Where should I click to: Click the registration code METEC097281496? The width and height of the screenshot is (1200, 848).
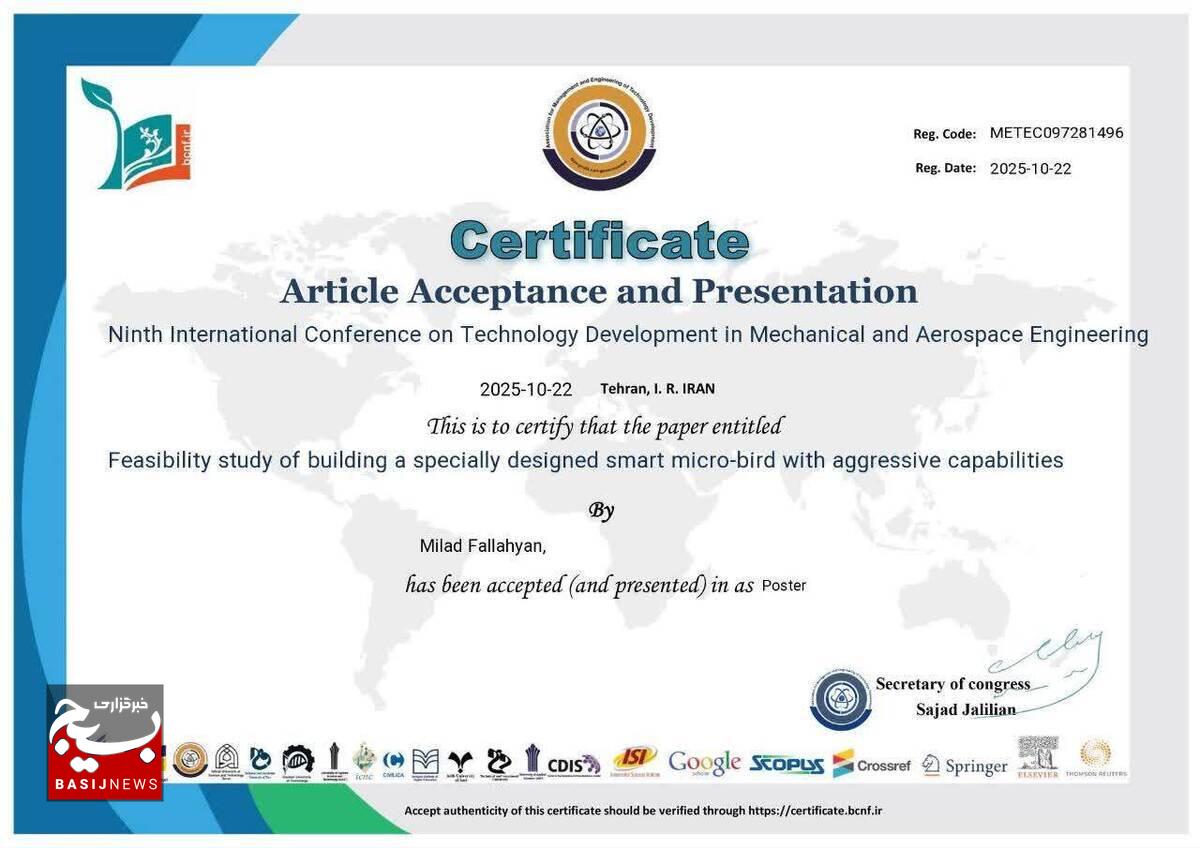click(x=1057, y=133)
